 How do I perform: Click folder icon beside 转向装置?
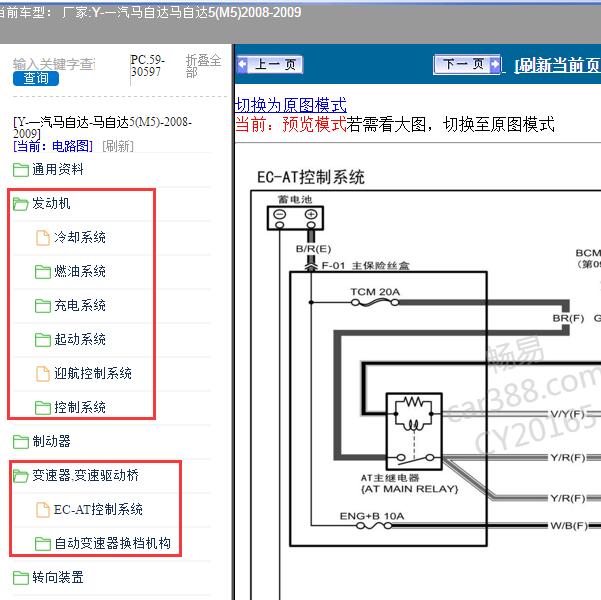tap(21, 578)
